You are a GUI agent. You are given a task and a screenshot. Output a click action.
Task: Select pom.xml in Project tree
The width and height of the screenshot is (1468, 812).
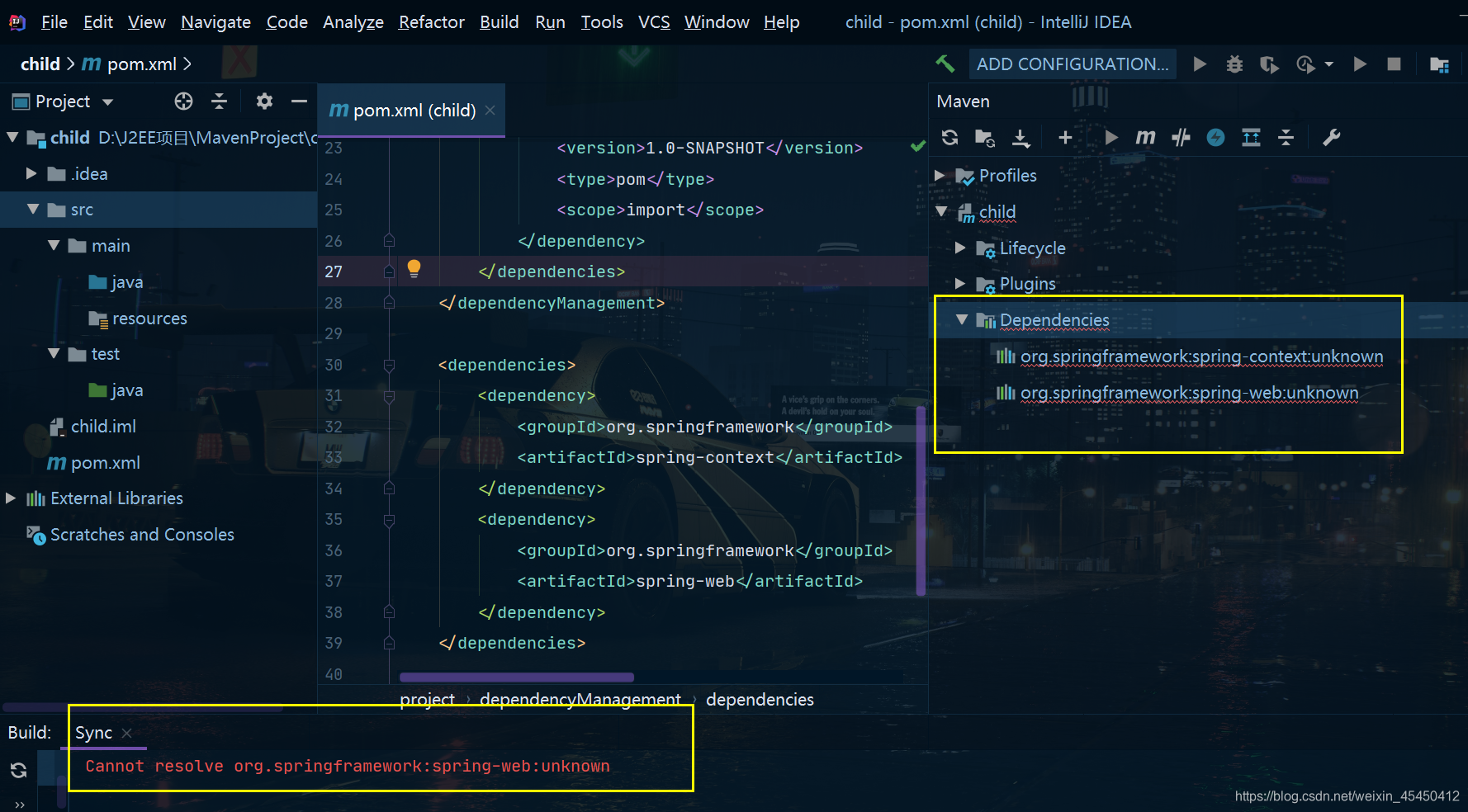[94, 462]
